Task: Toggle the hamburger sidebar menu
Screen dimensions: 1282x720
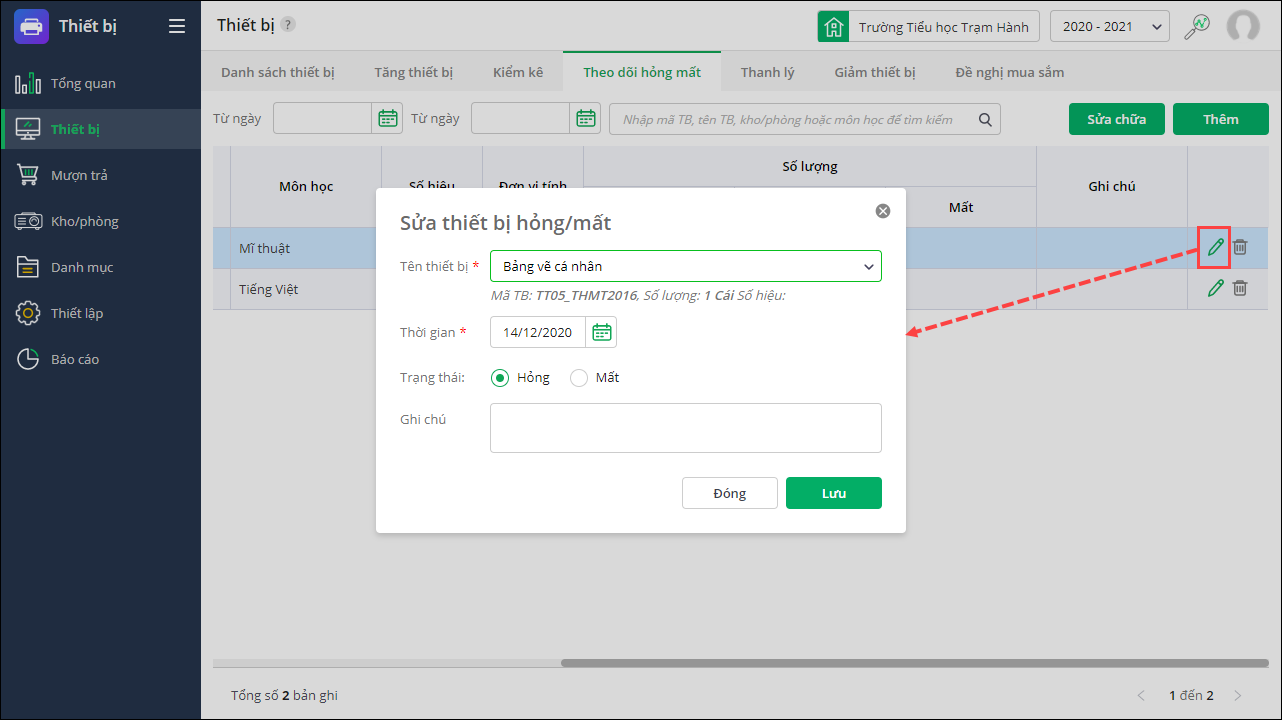Action: 177,26
